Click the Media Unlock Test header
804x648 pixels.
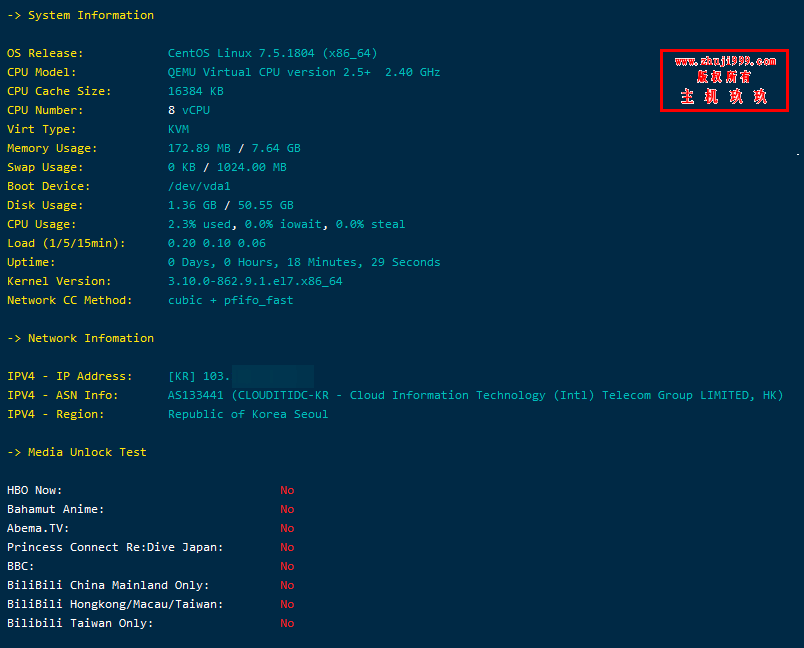(77, 452)
